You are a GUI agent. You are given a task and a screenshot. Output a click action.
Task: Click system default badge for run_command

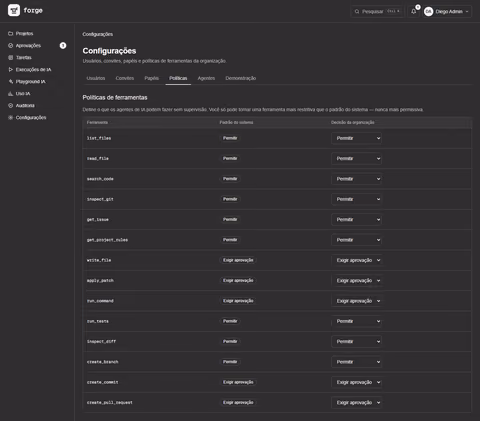238,301
